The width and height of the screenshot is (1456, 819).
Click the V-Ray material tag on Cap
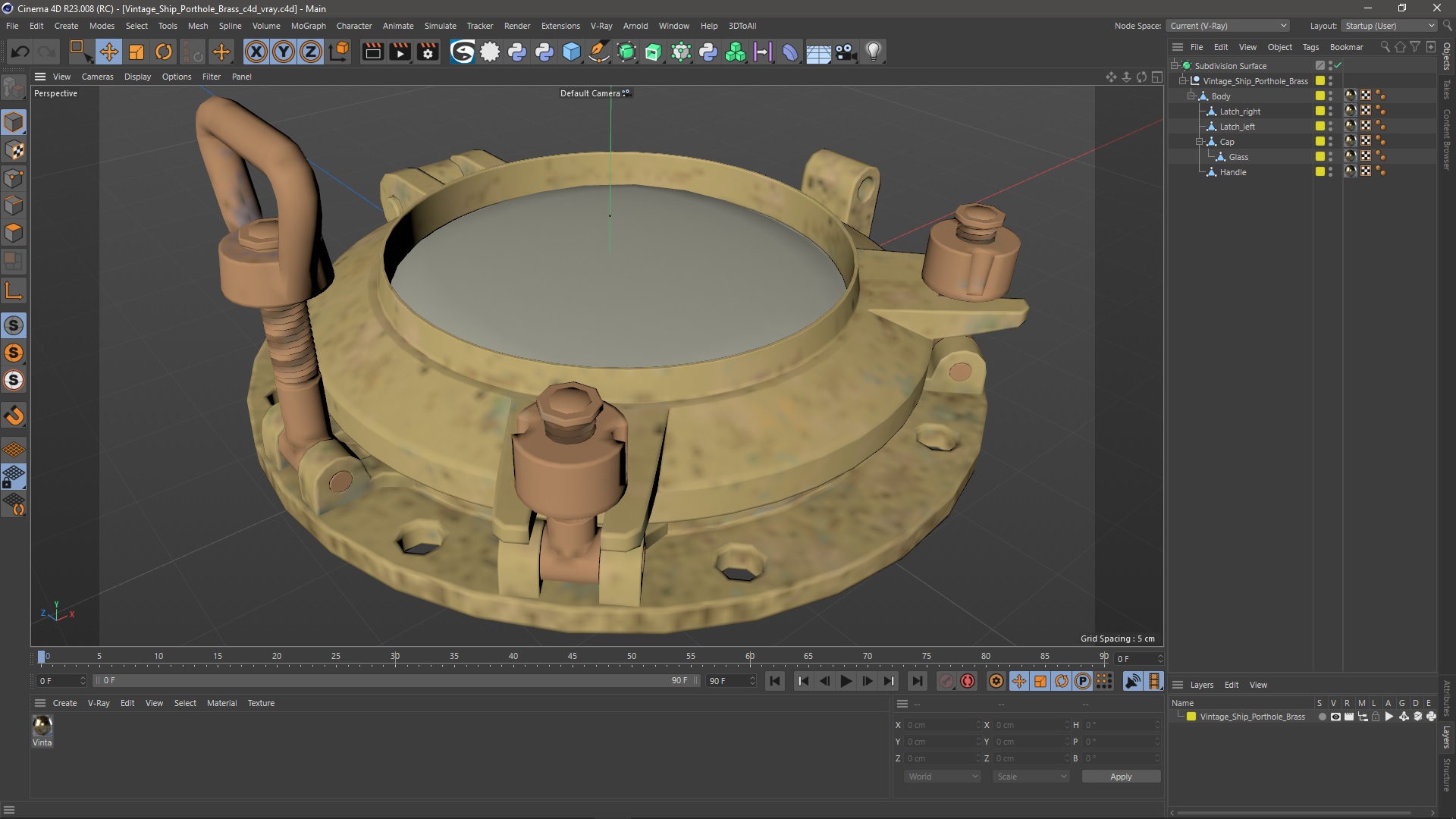[x=1350, y=142]
